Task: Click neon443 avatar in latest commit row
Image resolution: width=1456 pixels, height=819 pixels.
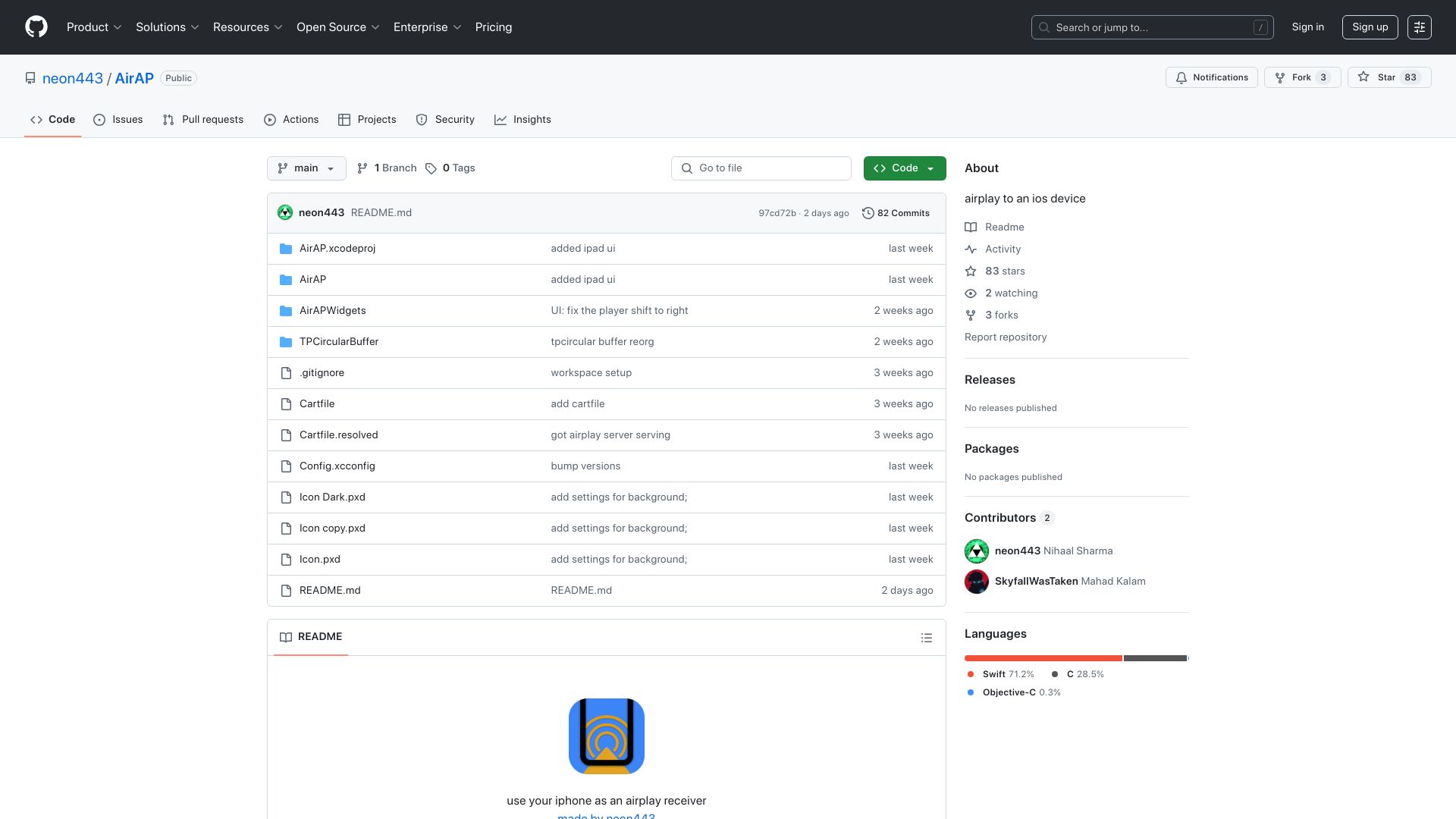Action: point(285,213)
